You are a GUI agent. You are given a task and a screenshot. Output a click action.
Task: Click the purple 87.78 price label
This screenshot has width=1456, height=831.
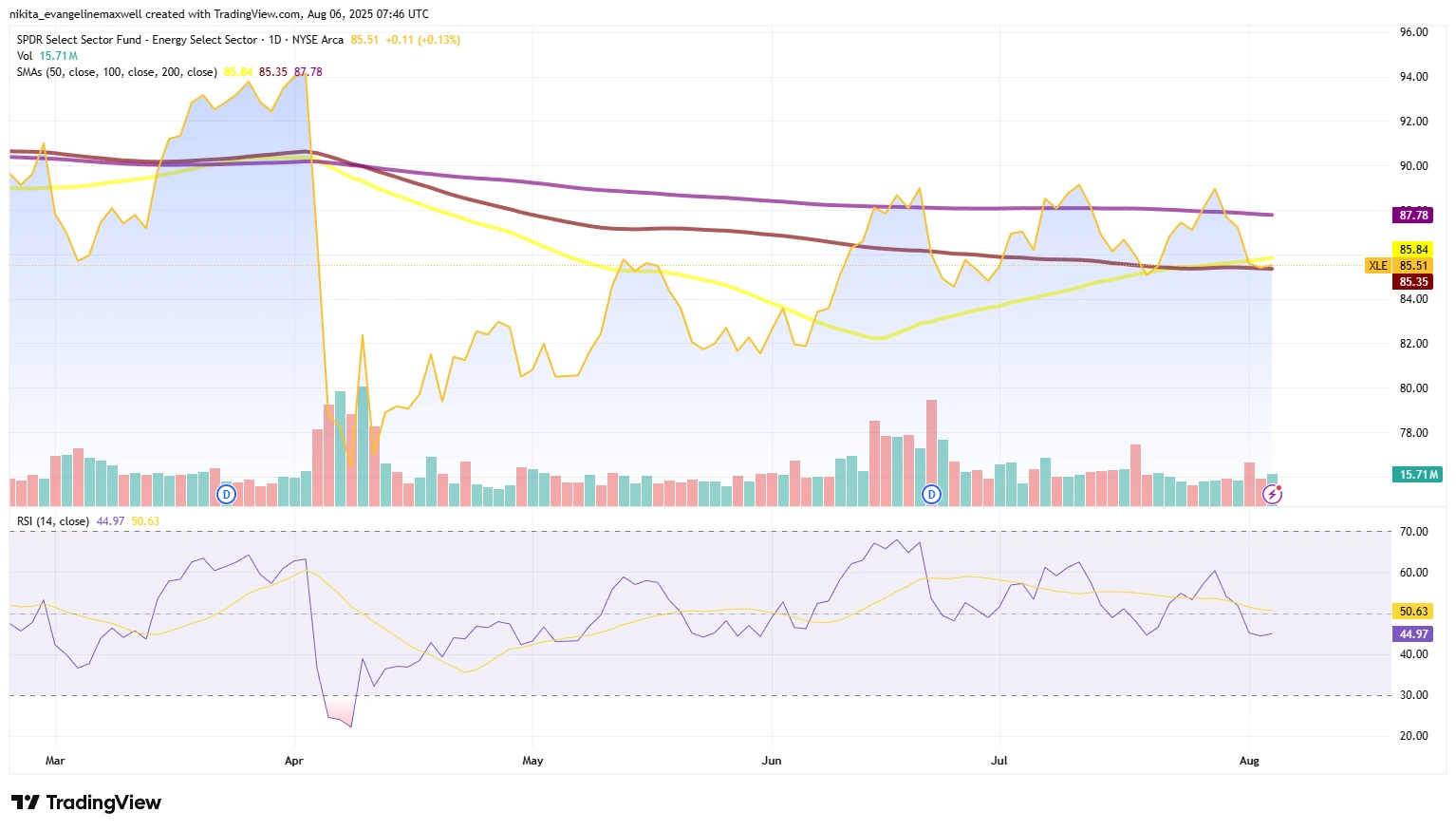(1413, 216)
